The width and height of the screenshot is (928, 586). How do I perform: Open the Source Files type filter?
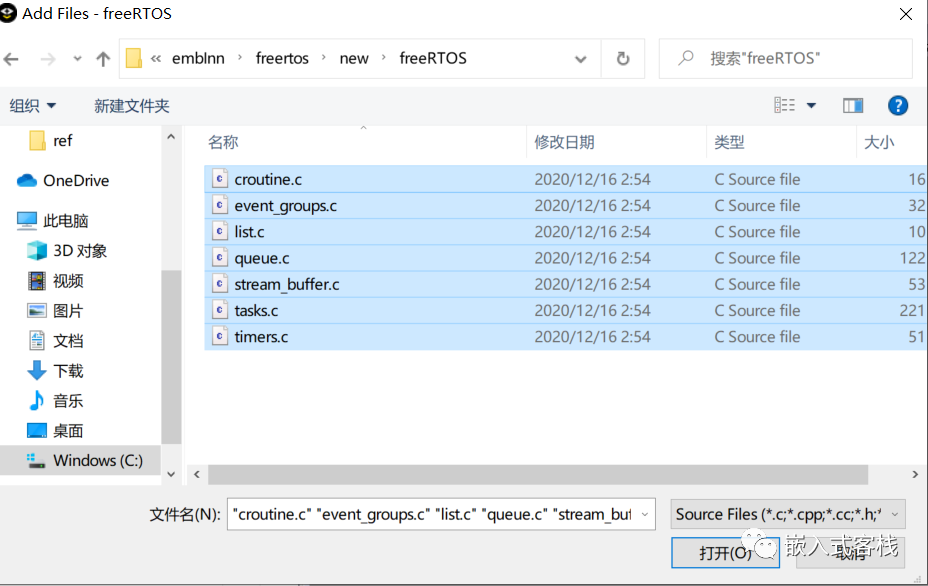tap(788, 514)
